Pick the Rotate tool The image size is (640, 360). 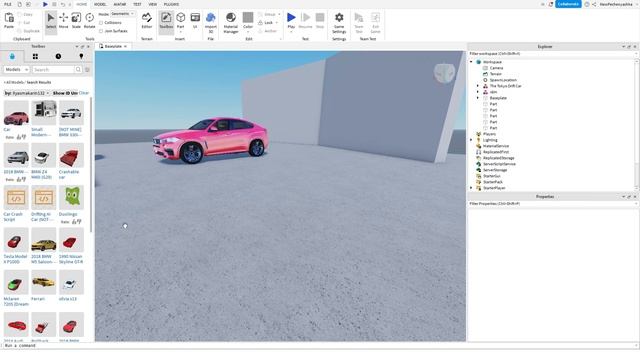[x=89, y=20]
